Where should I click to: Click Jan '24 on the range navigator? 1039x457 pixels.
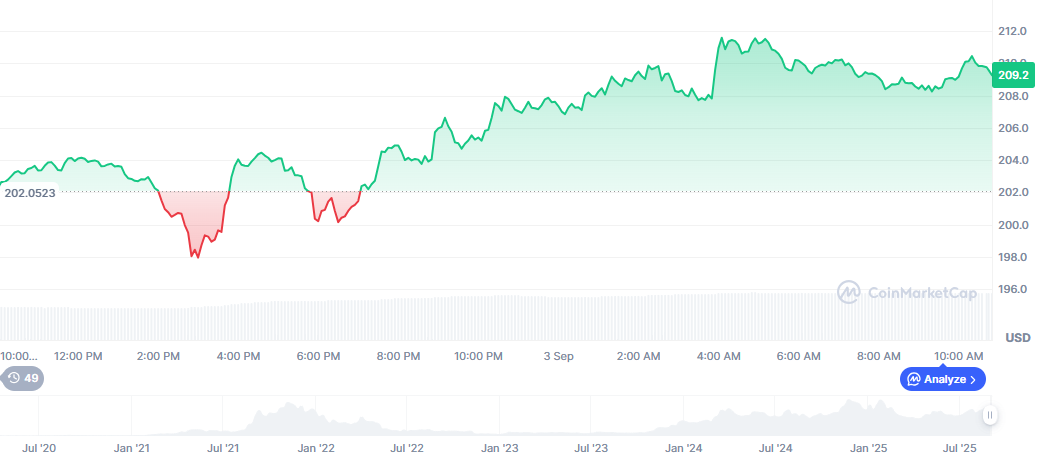click(683, 448)
